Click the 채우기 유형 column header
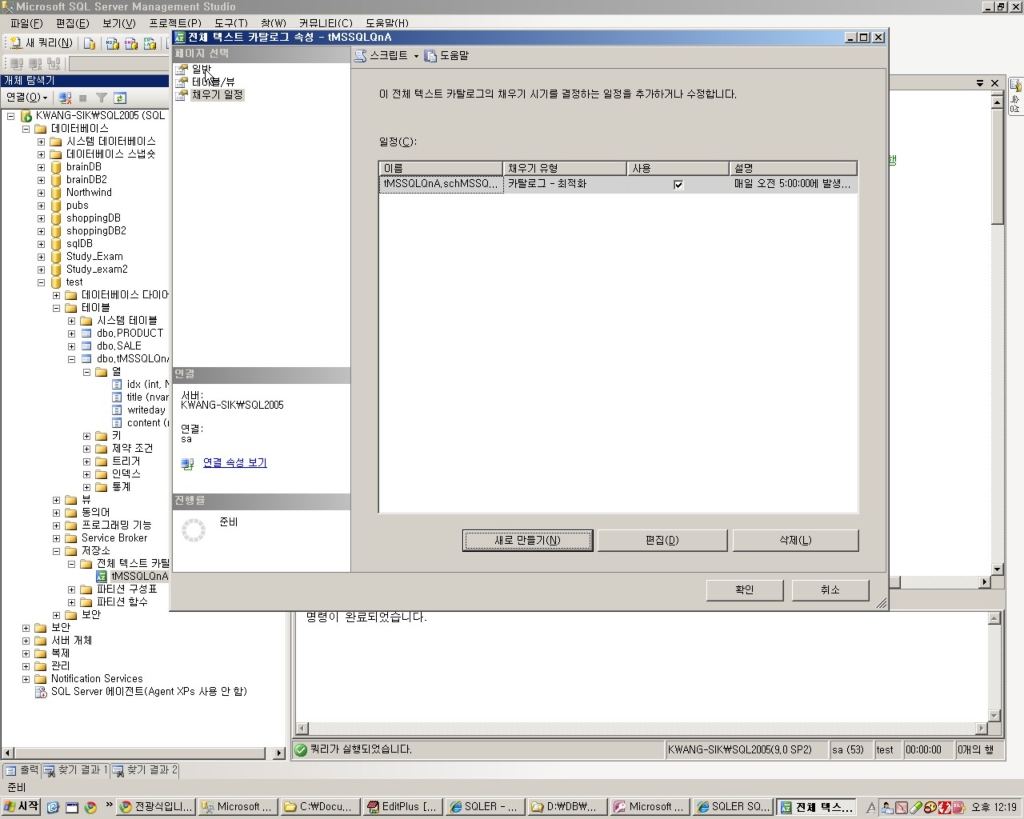Viewport: 1024px width, 819px height. tap(565, 169)
